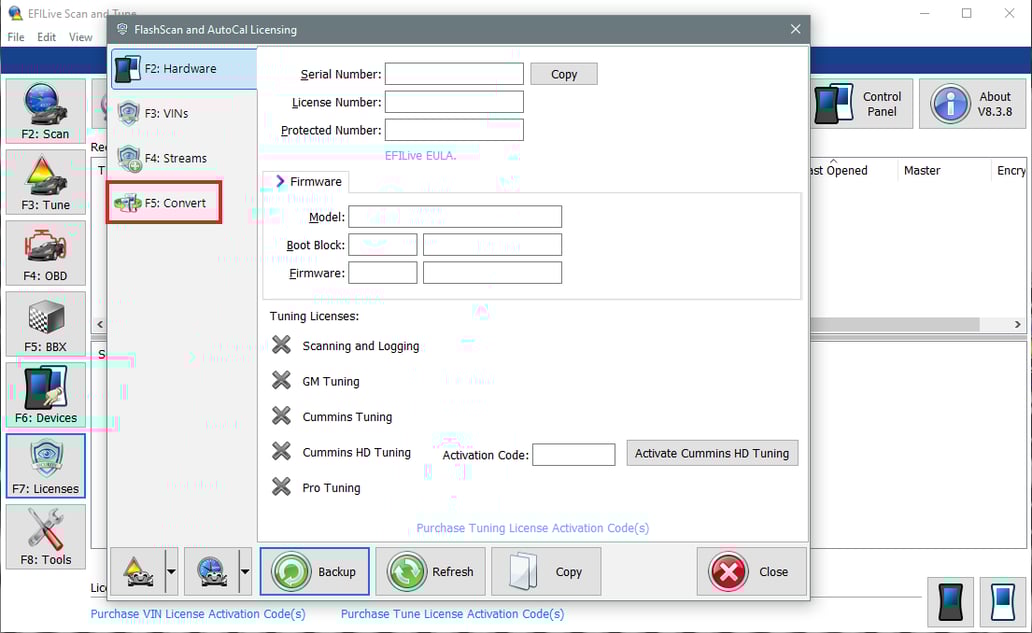1032x633 pixels.
Task: Expand the Firmware disclosure arrow
Action: click(281, 181)
